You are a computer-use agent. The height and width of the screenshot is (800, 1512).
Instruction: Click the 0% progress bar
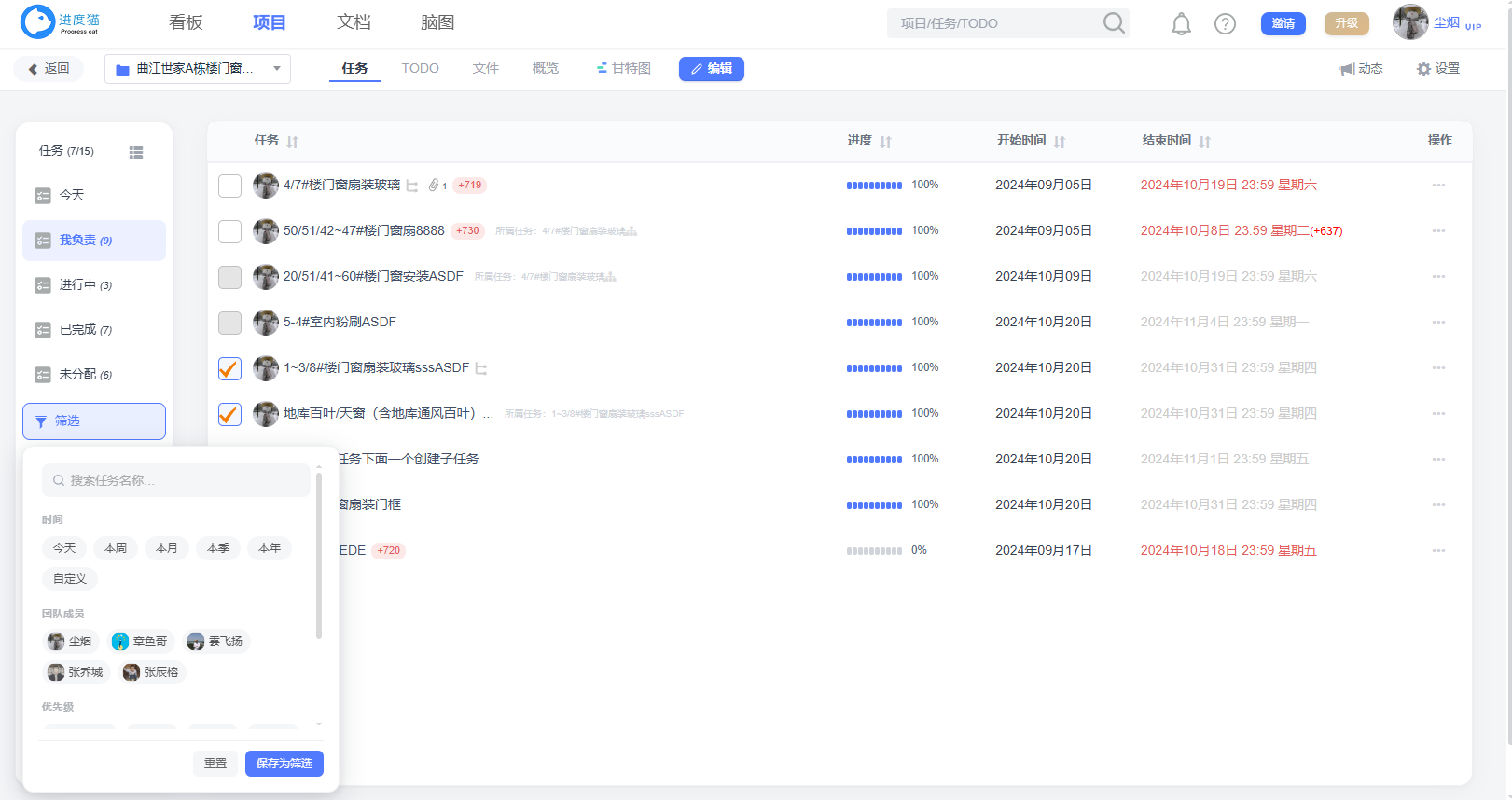pyautogui.click(x=874, y=551)
